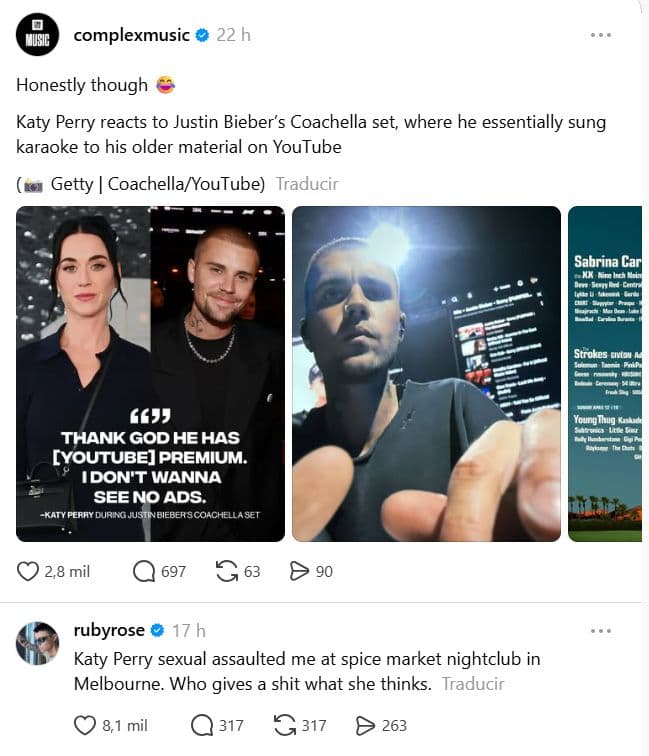The image size is (649, 756).
Task: Open the complexmusic username profile
Action: tap(131, 35)
